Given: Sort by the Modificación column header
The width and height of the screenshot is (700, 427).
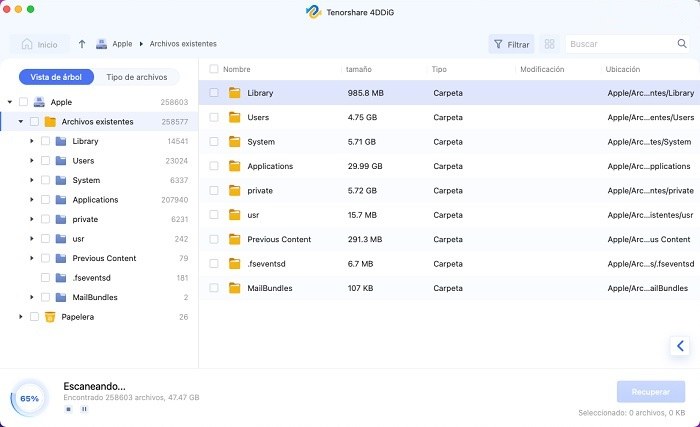Looking at the screenshot, I should [x=542, y=69].
